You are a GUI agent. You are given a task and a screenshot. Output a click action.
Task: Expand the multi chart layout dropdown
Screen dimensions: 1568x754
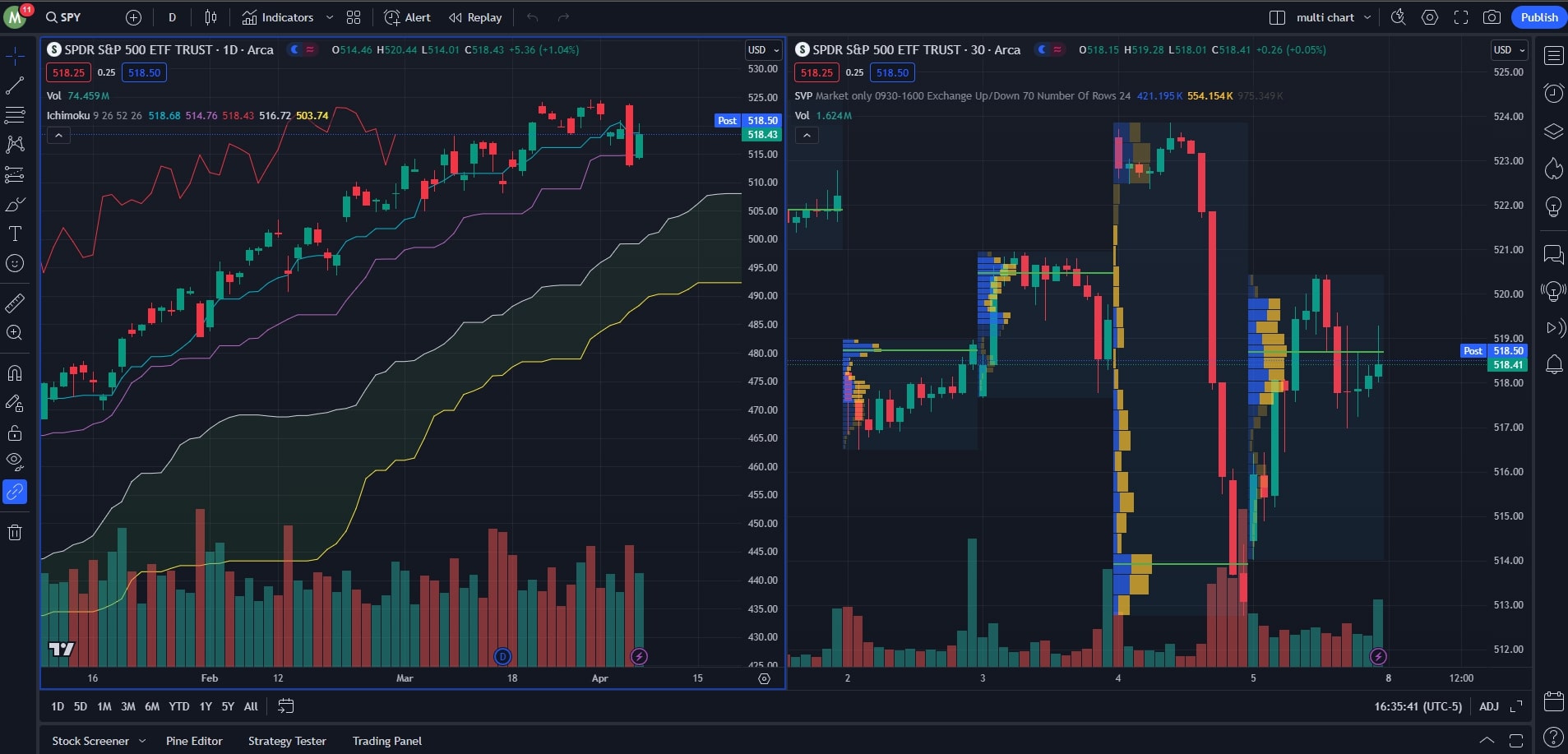click(x=1367, y=17)
